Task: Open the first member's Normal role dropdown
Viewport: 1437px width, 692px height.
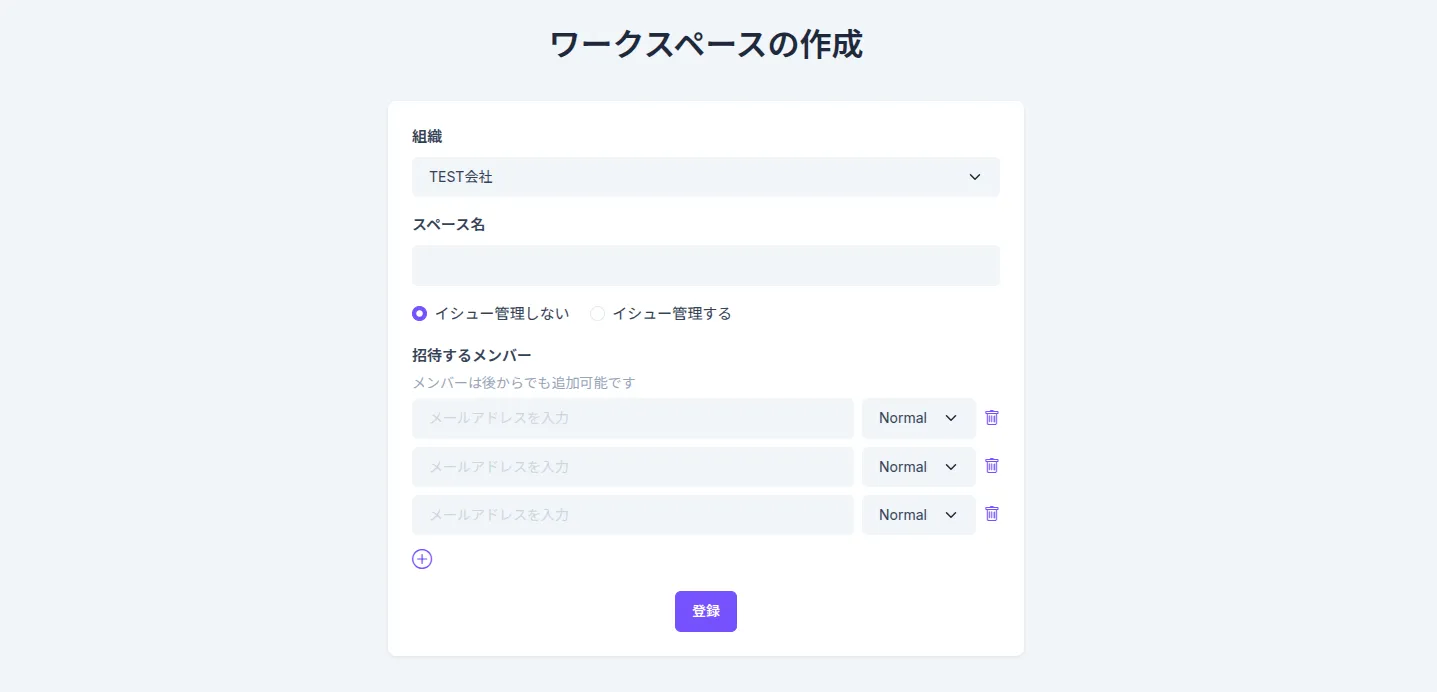Action: [x=917, y=418]
